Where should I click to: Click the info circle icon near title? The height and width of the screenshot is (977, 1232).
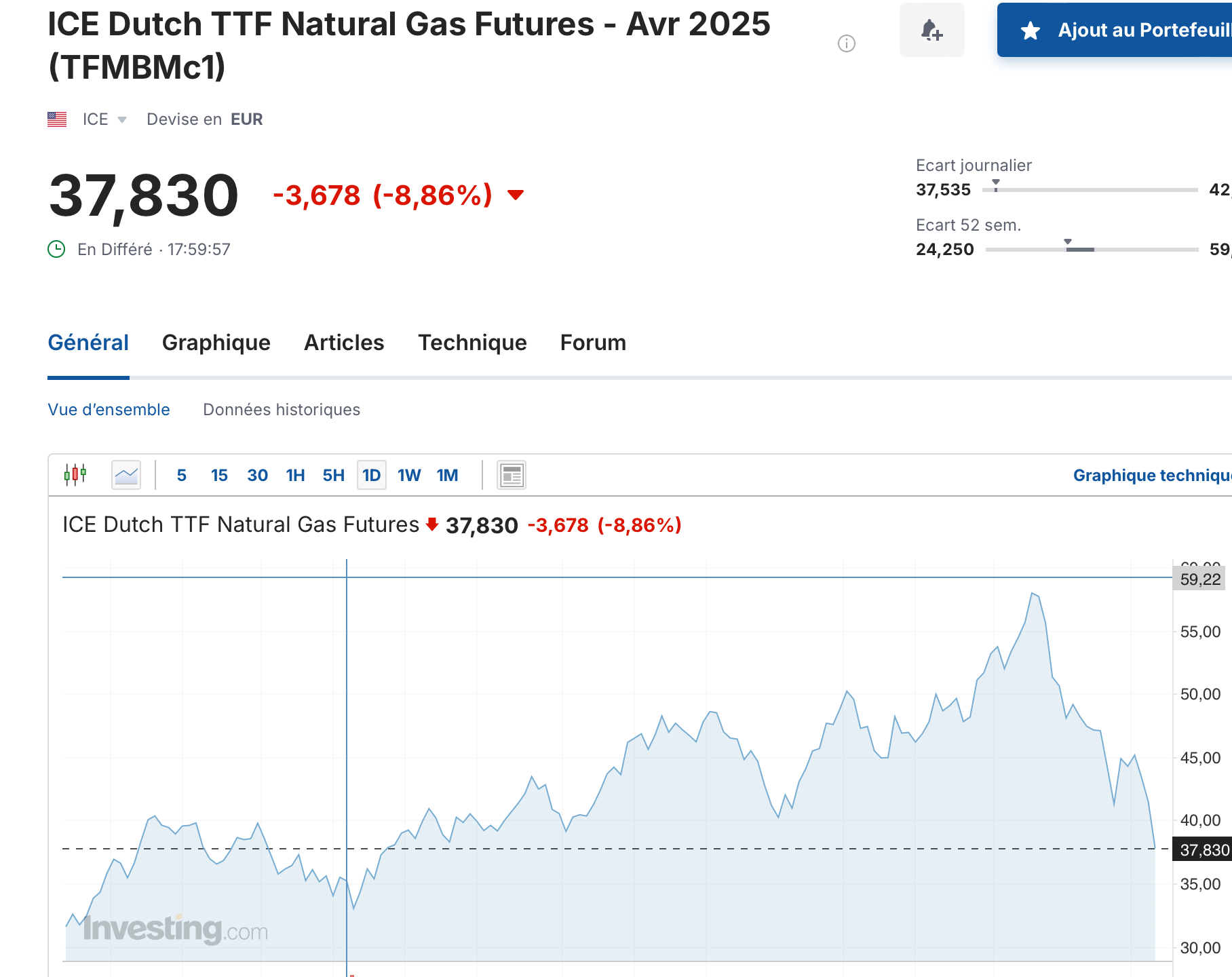click(847, 43)
